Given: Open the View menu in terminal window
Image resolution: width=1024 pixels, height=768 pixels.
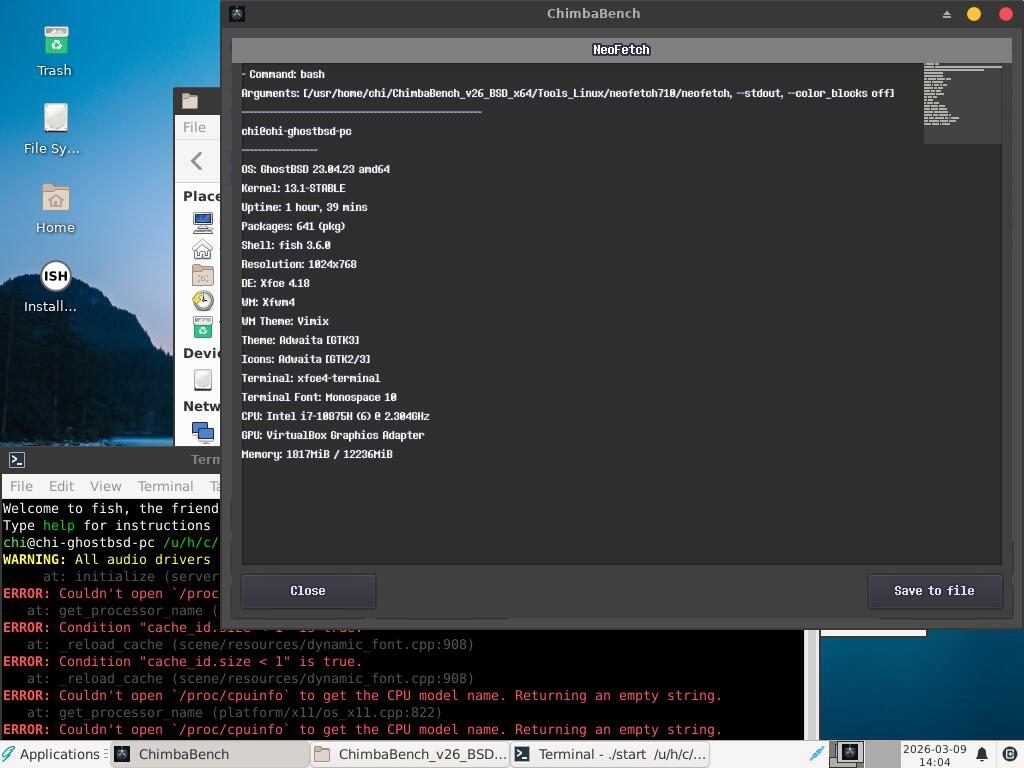Looking at the screenshot, I should point(106,486).
